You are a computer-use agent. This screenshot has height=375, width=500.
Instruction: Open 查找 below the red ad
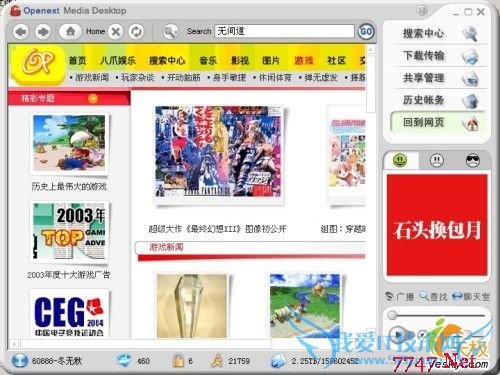point(433,296)
